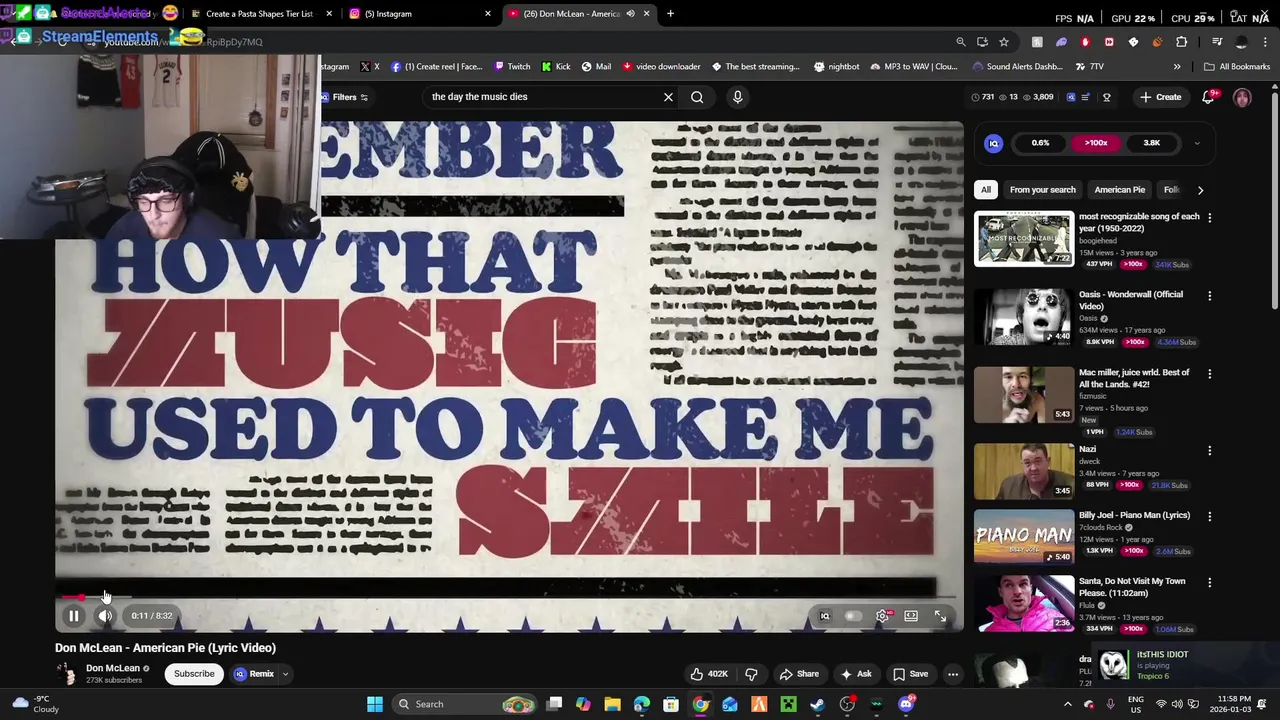This screenshot has width=1280, height=720.
Task: Subscribe to the Don McLean channel
Action: click(194, 674)
